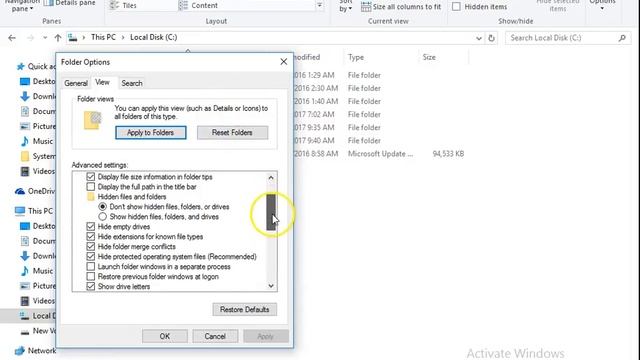The image size is (640, 360).
Task: Click scroll down arrow in Advanced settings
Action: pyautogui.click(x=271, y=286)
